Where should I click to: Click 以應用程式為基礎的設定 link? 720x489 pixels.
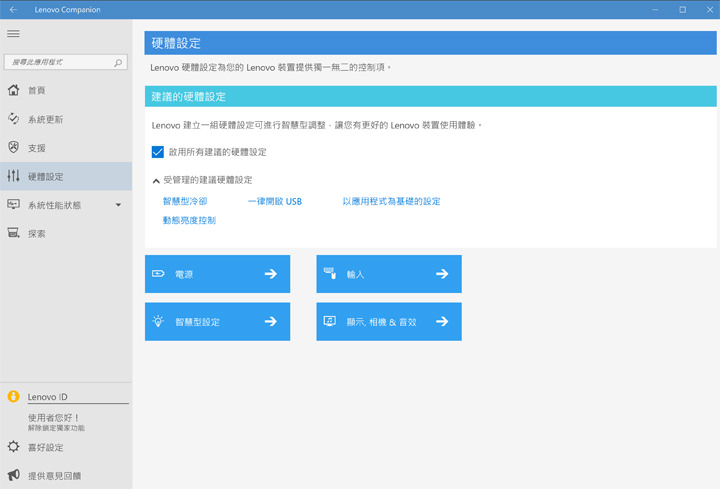[x=391, y=201]
